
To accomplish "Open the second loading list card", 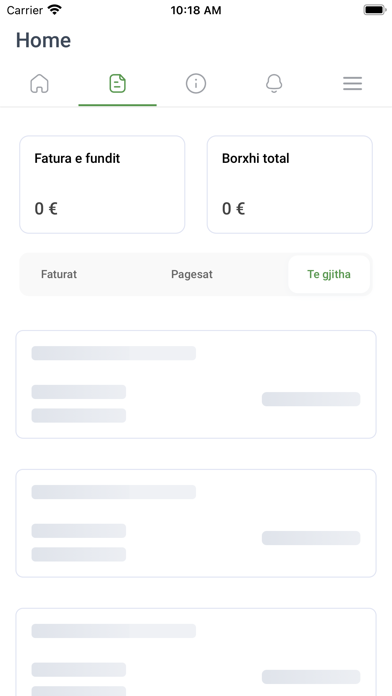I will [196, 523].
